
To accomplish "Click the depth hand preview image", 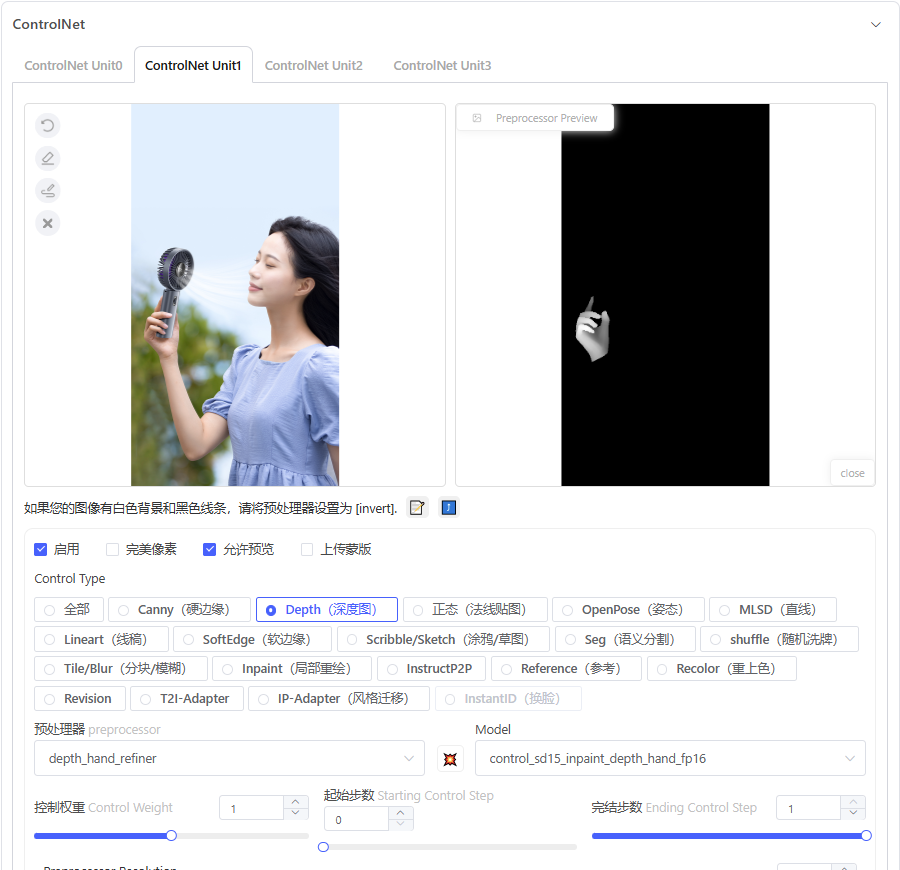I will [665, 295].
